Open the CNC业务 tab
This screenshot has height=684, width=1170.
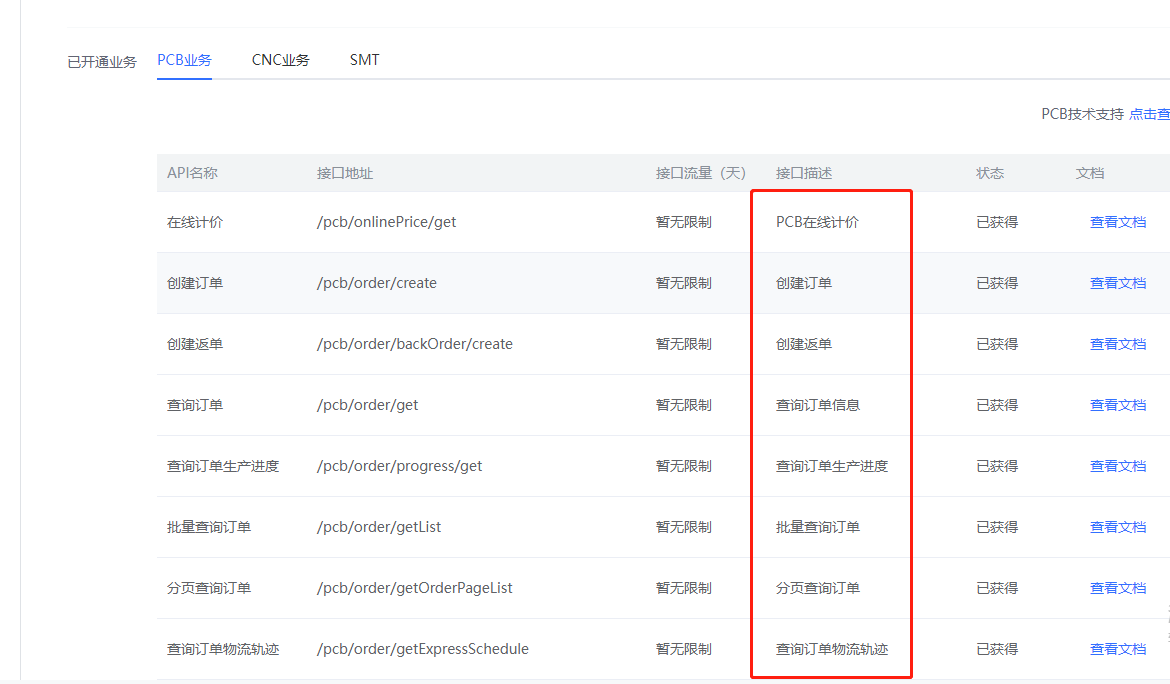(280, 60)
